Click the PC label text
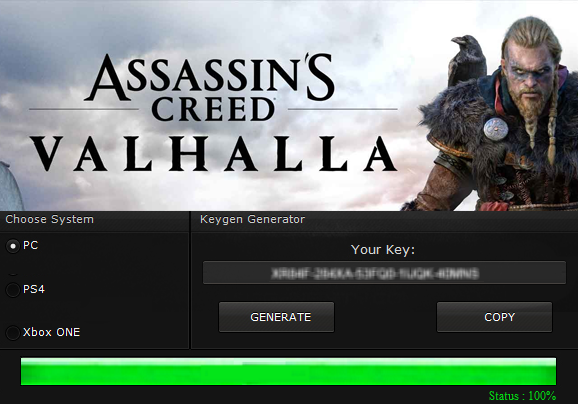The height and width of the screenshot is (404, 578). pos(30,245)
